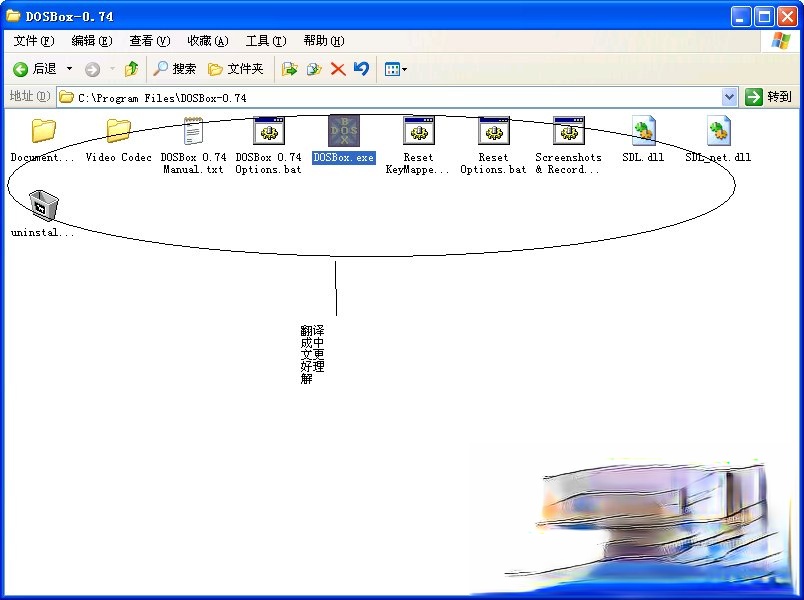Open the Back history dropdown arrow
804x600 pixels.
(x=69, y=69)
